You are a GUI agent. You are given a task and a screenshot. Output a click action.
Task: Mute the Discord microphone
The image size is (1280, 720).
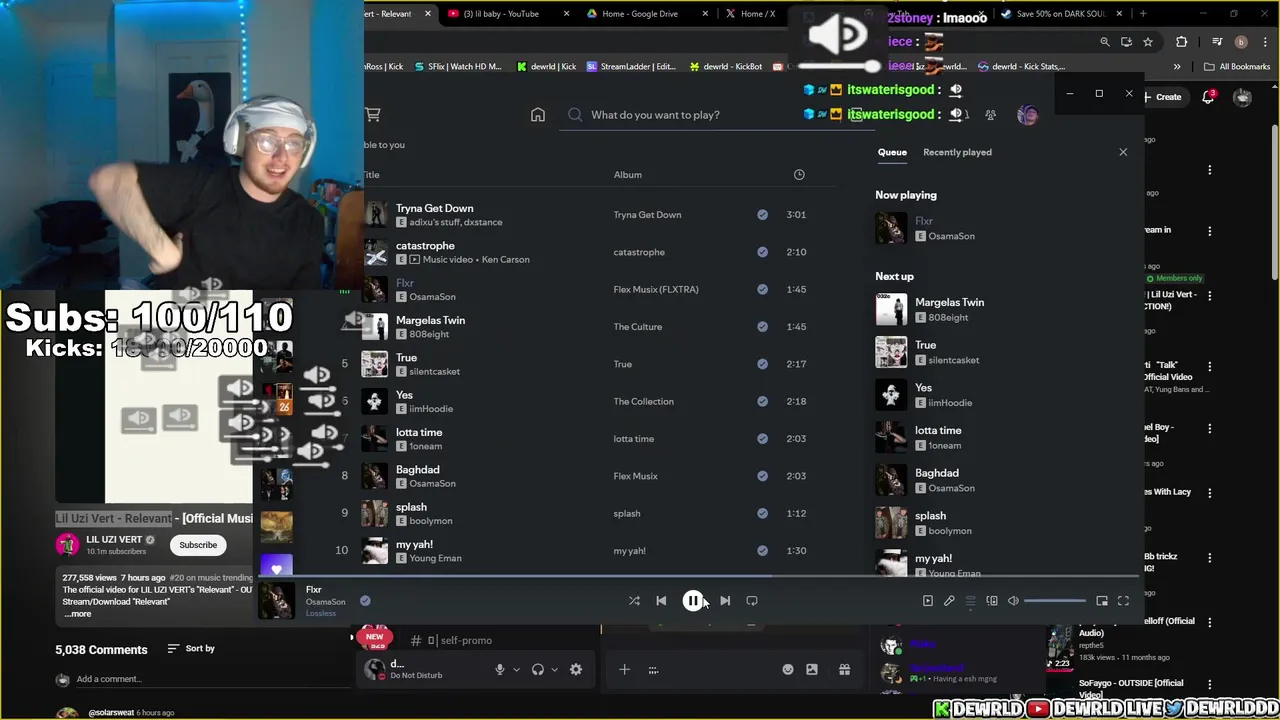pyautogui.click(x=499, y=670)
